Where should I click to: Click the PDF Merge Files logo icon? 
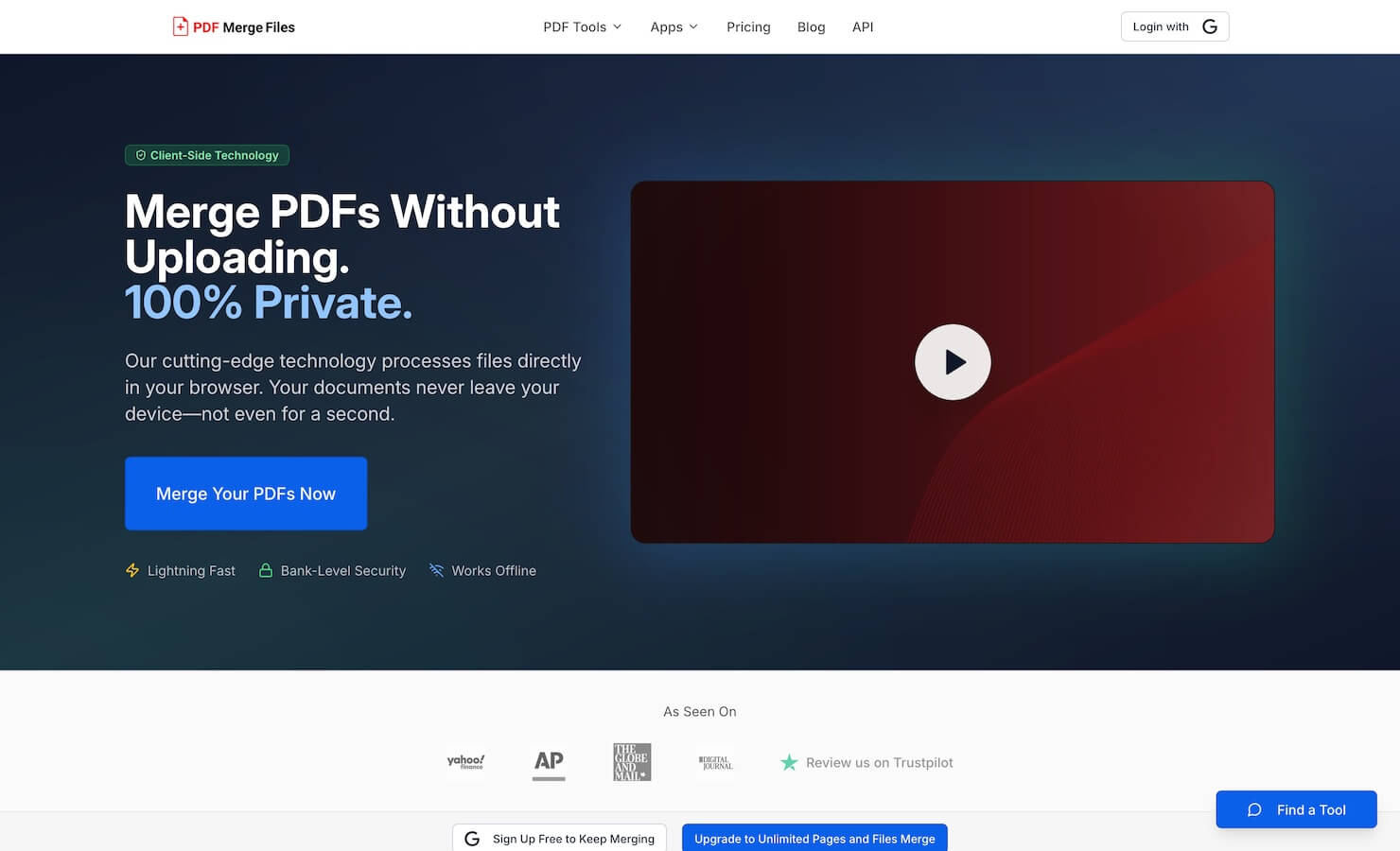(180, 26)
